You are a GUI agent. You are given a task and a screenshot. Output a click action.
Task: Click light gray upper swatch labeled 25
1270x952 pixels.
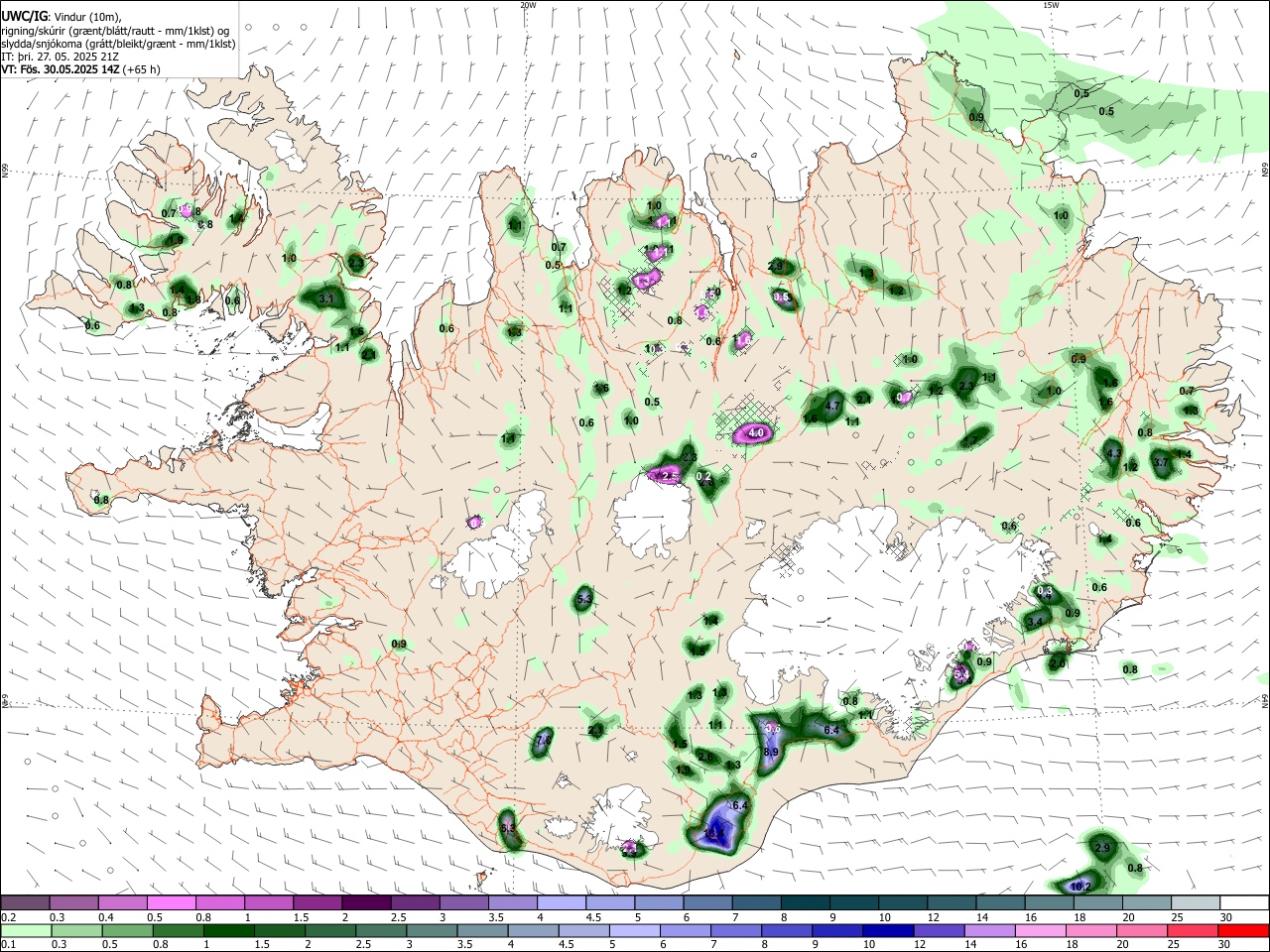pos(1196,902)
